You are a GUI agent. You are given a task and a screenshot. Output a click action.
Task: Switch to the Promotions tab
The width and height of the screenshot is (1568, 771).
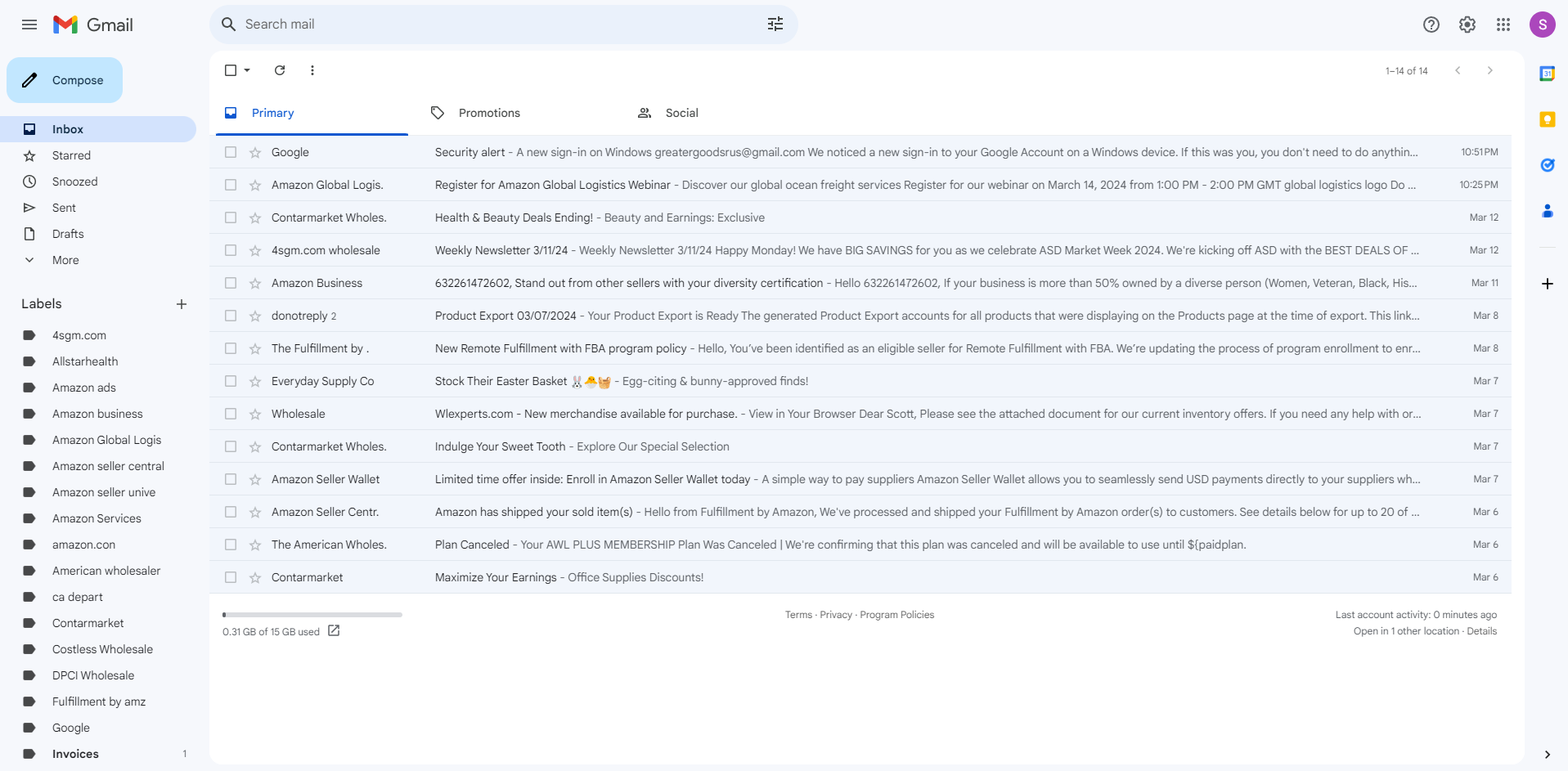pyautogui.click(x=519, y=113)
